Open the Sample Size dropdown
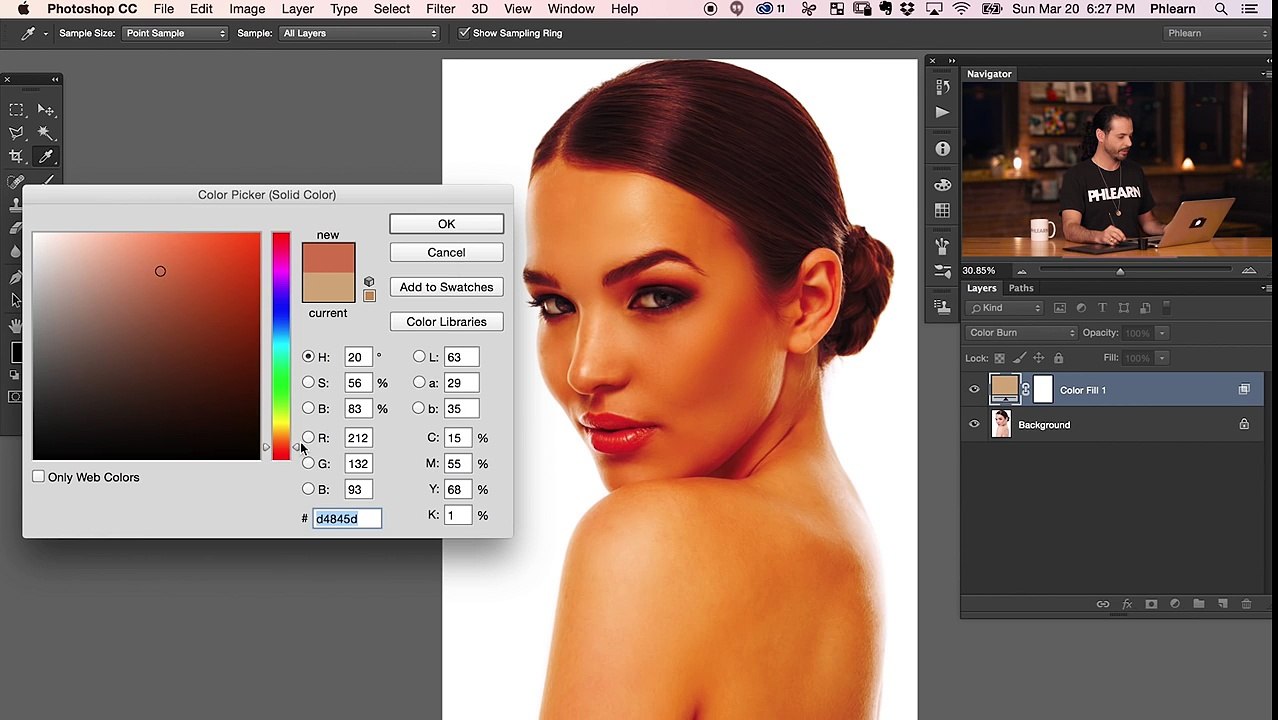This screenshot has height=720, width=1278. [175, 33]
